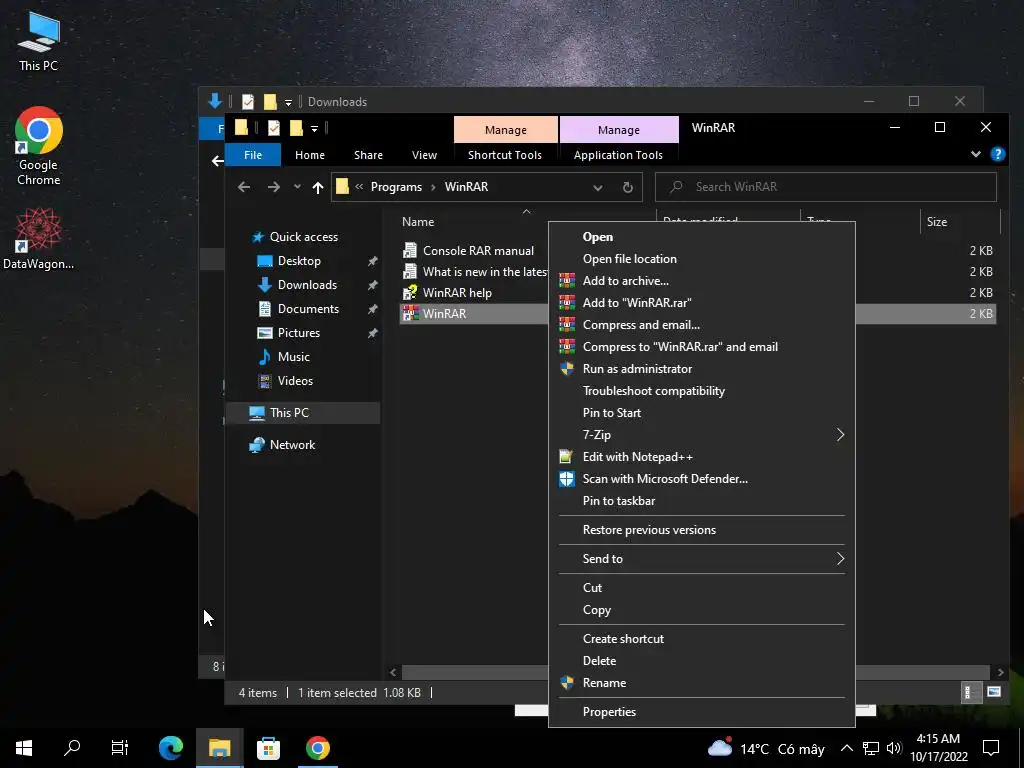
Task: Click the shield icon next to Run as administrator
Action: pyautogui.click(x=567, y=368)
